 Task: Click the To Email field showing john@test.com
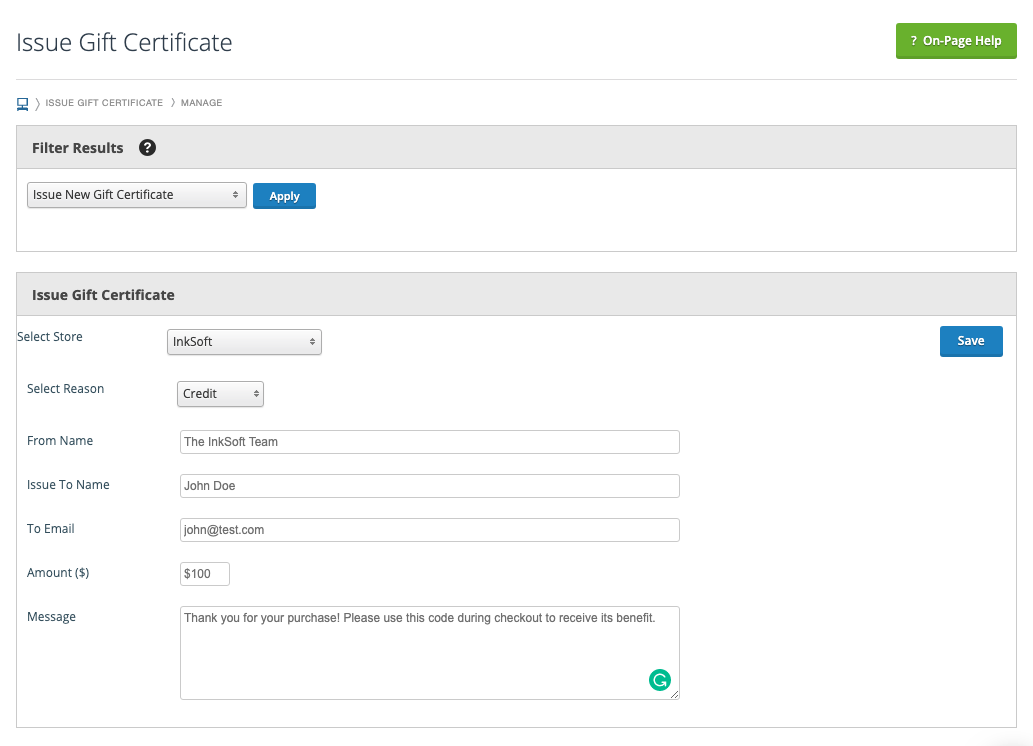429,529
